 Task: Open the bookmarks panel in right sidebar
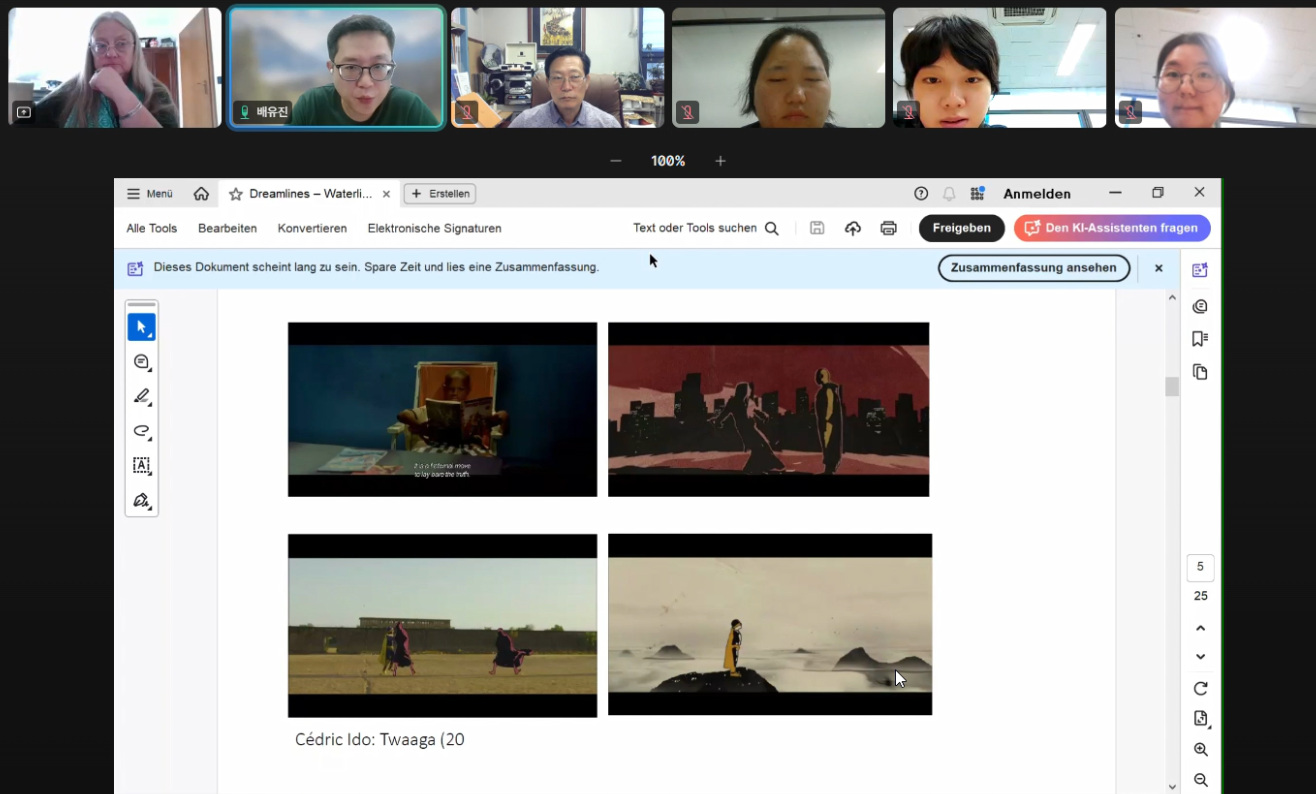pyautogui.click(x=1200, y=339)
